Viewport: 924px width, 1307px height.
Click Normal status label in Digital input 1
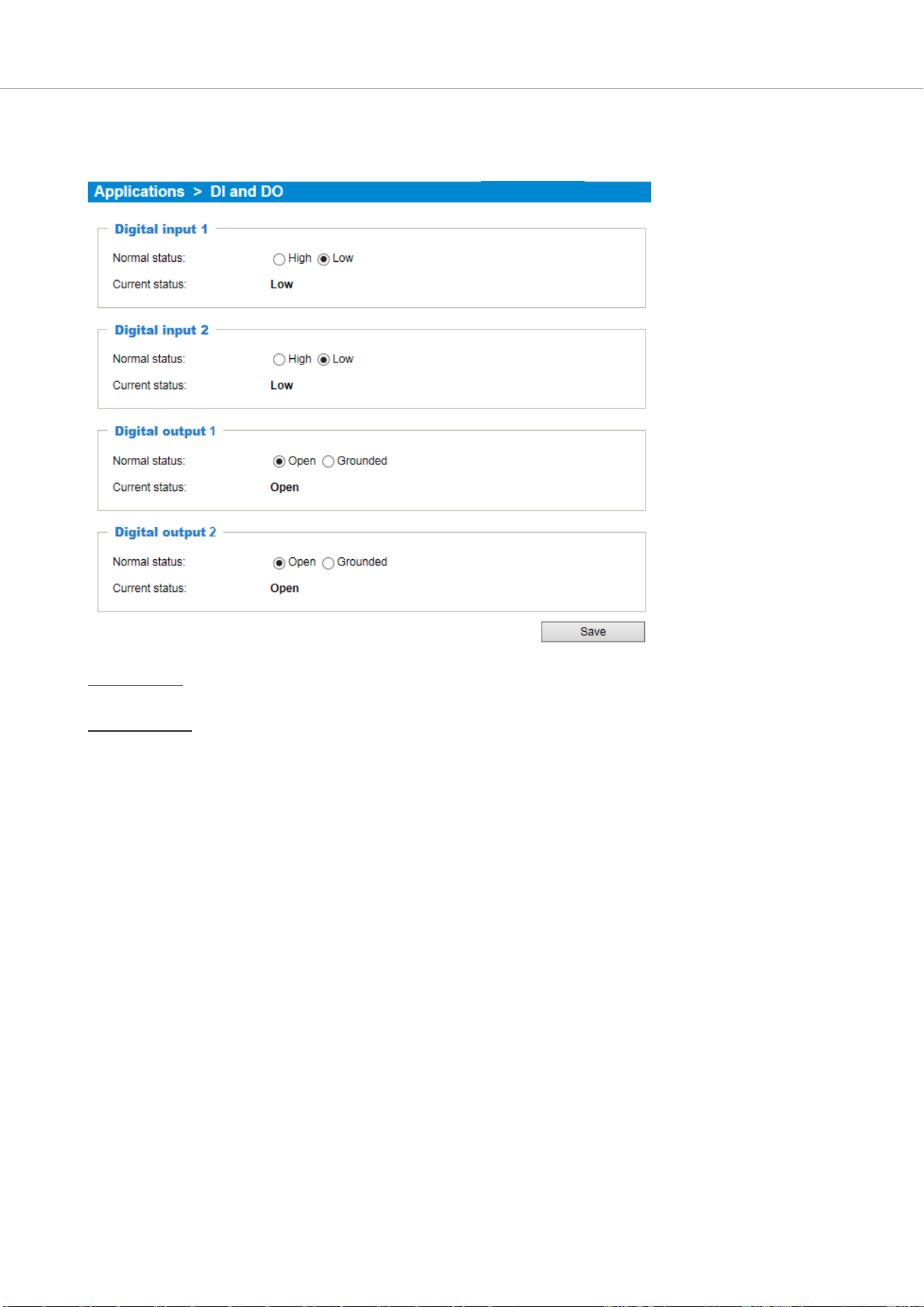tap(149, 258)
